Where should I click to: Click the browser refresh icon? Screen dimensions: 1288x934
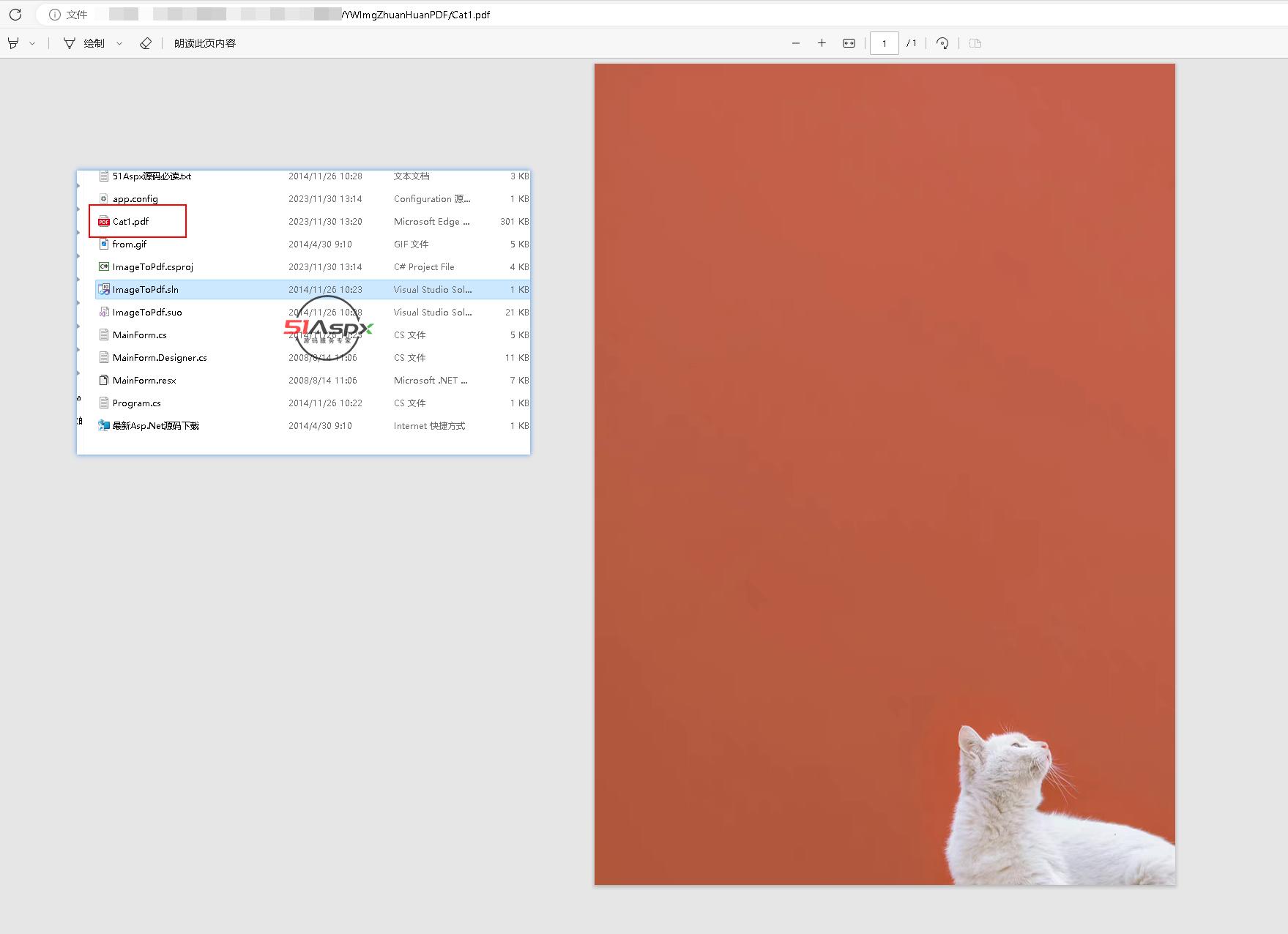pyautogui.click(x=15, y=15)
